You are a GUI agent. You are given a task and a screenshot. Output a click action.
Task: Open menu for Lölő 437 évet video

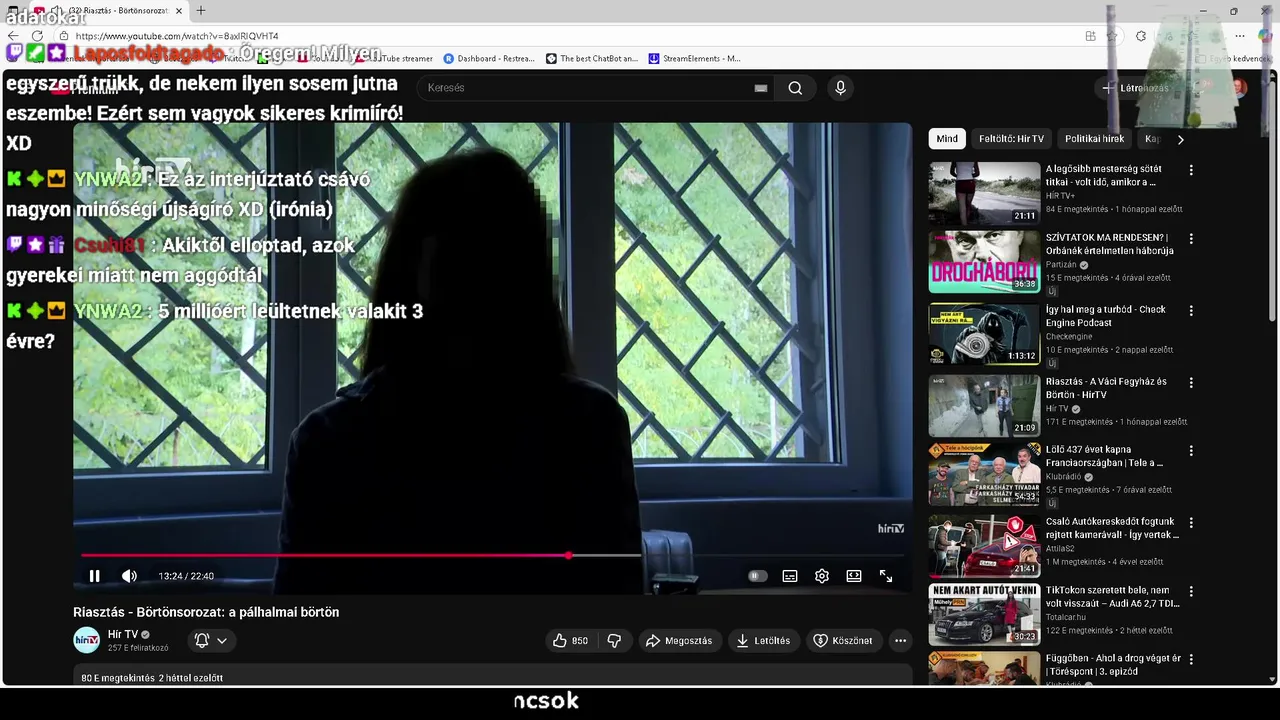click(x=1190, y=451)
